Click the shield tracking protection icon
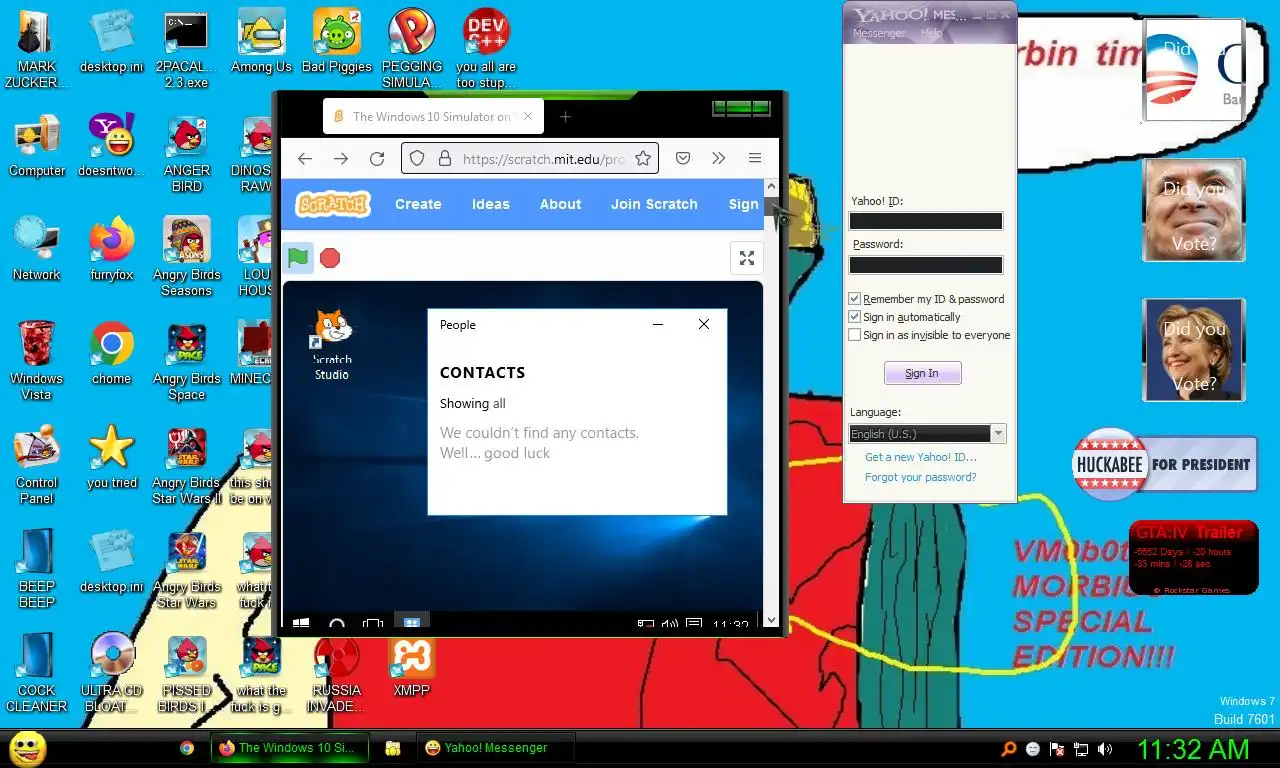 [418, 158]
